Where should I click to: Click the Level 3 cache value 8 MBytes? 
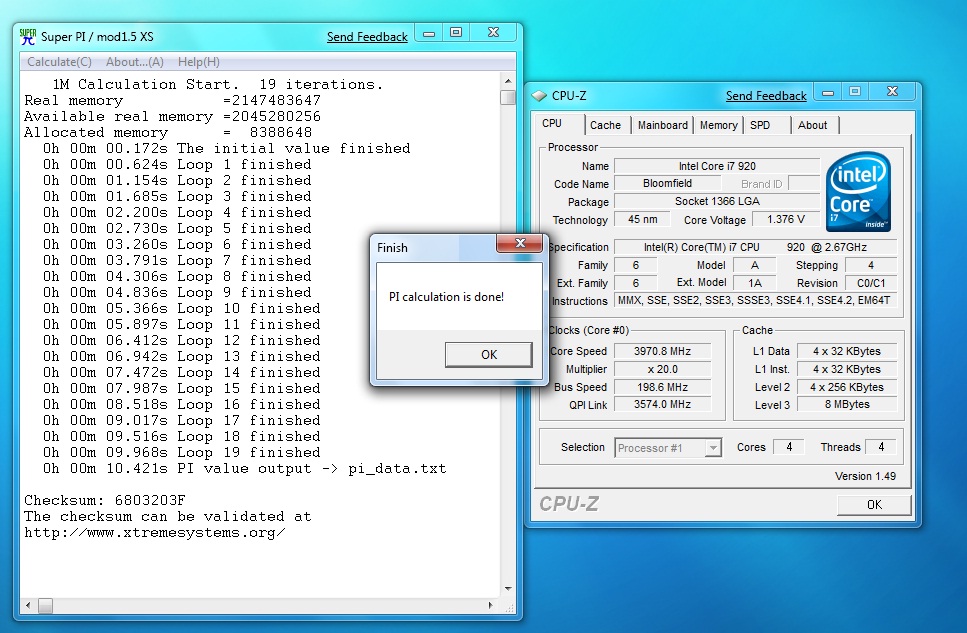pyautogui.click(x=847, y=404)
